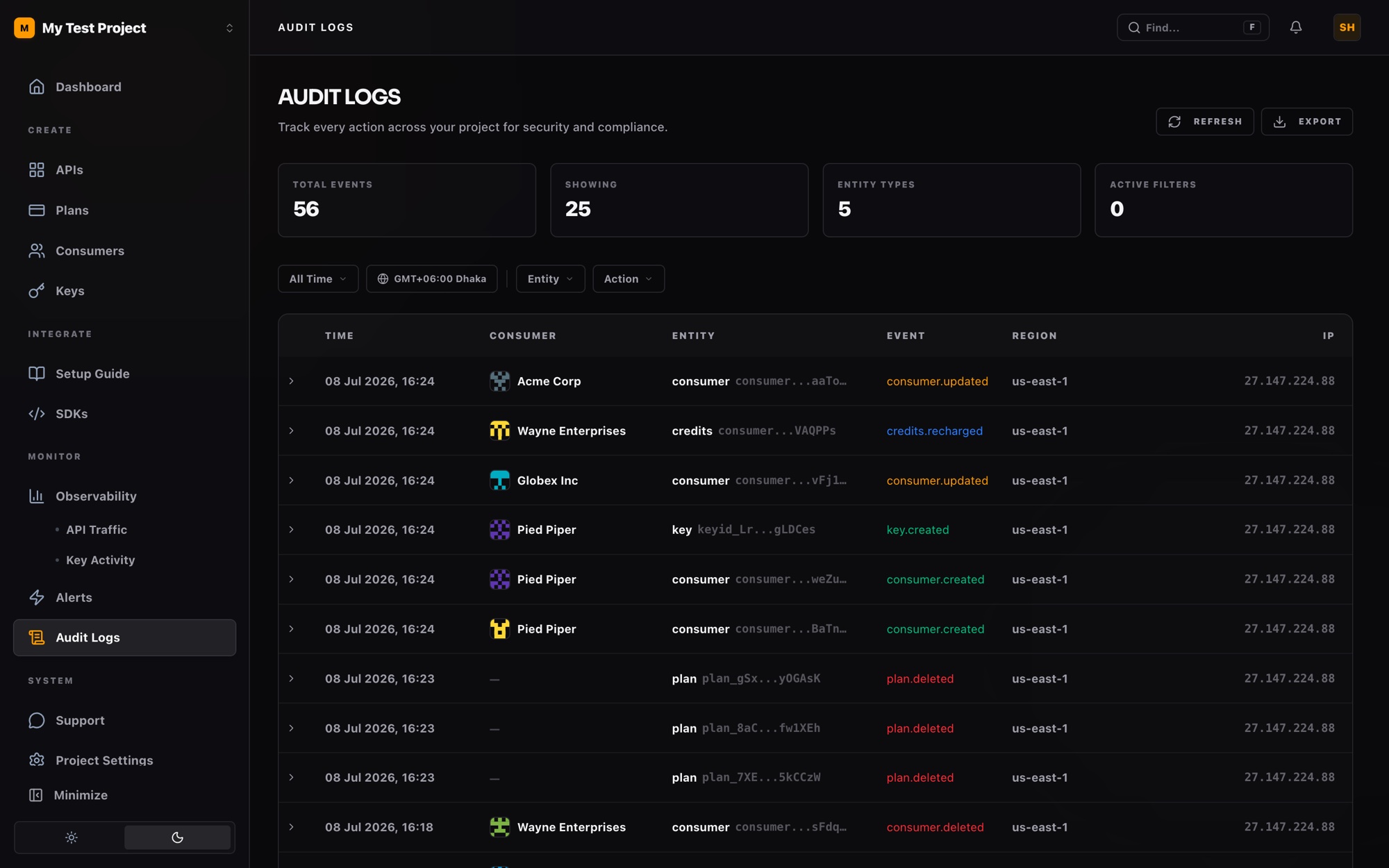Change the GMT+06:00 Dhaka timezone
Screen dimensions: 1389x868
point(431,278)
